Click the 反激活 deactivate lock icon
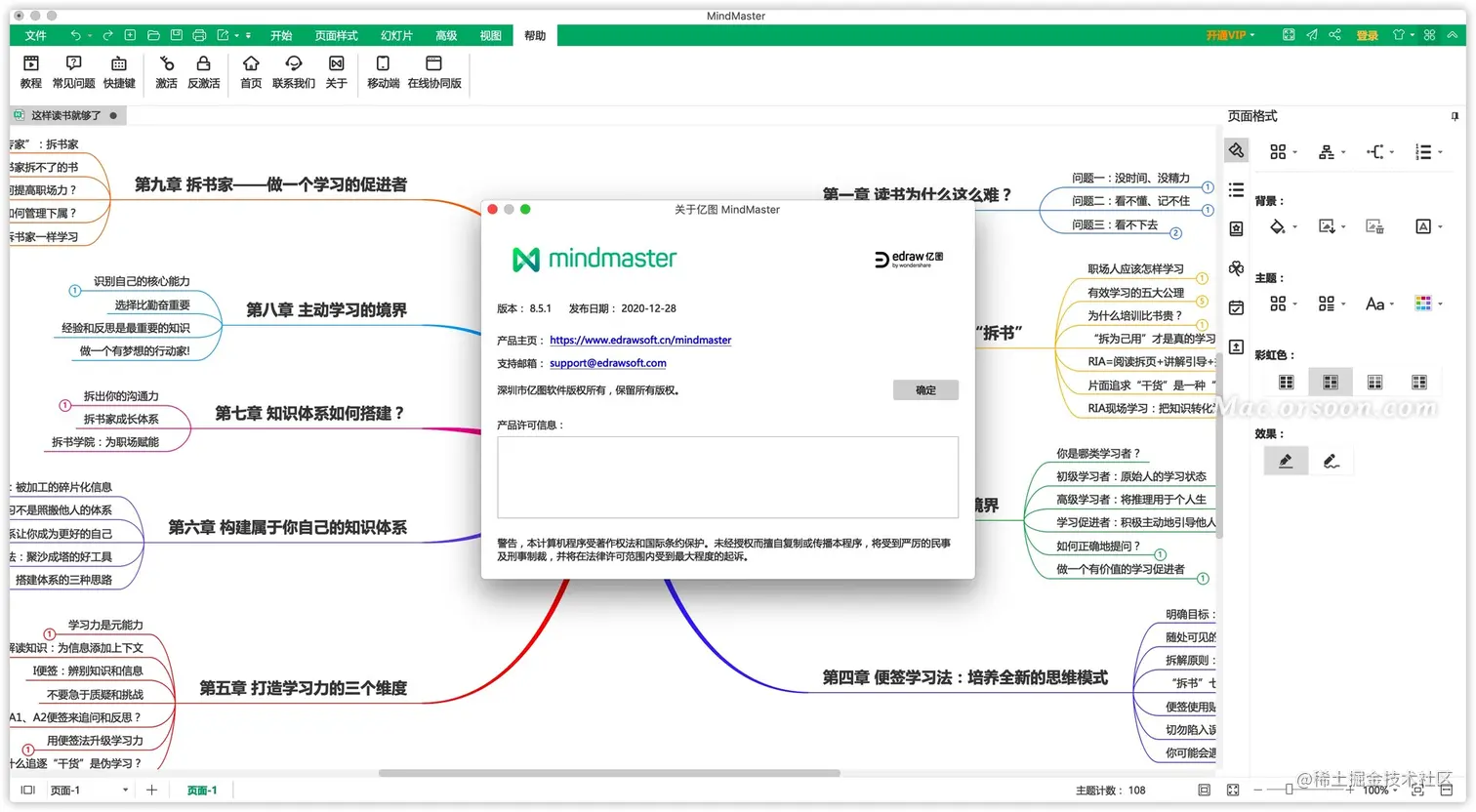1476x812 pixels. (x=203, y=72)
